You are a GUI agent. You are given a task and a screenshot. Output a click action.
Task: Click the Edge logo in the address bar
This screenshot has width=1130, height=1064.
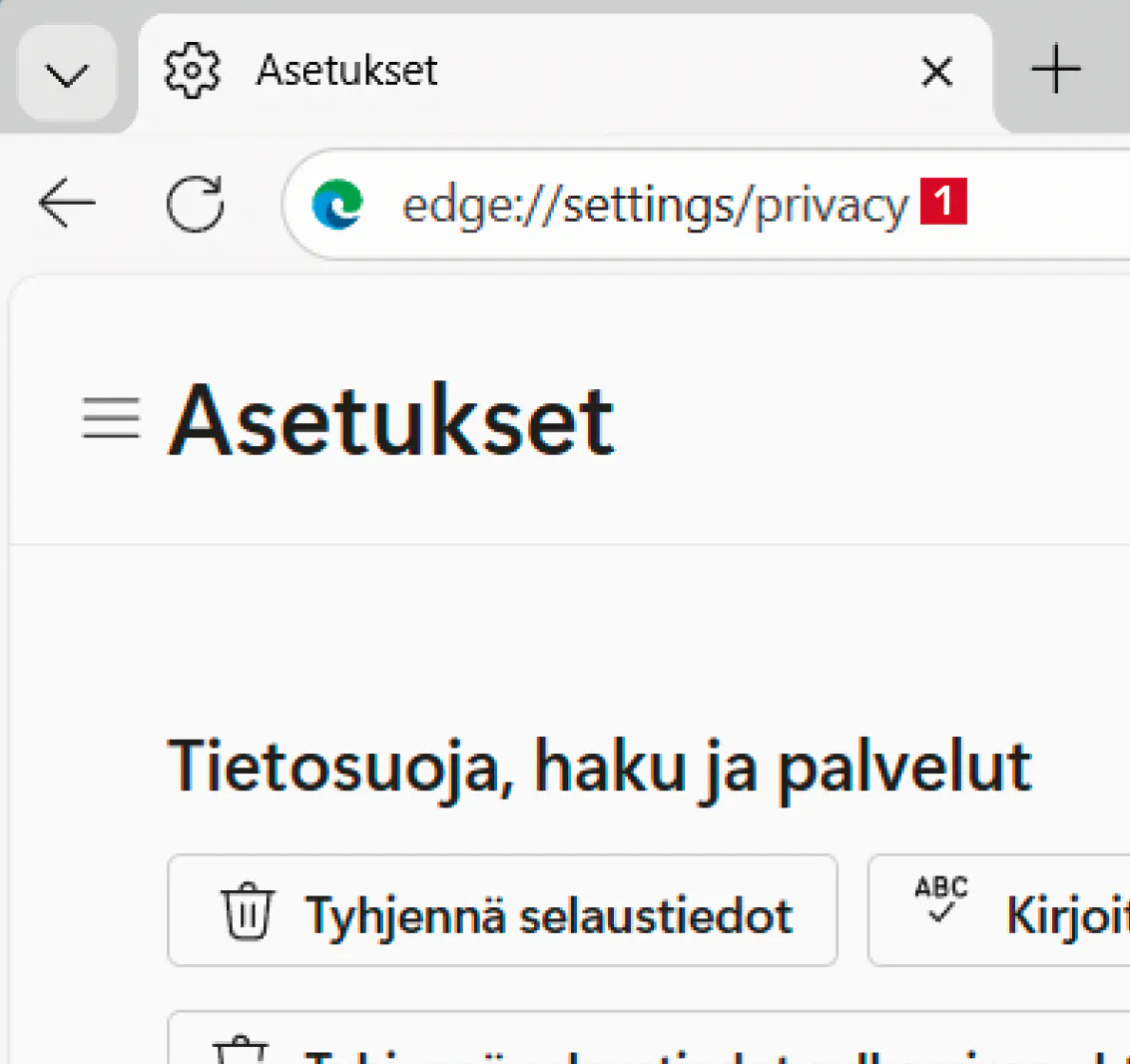click(x=337, y=205)
